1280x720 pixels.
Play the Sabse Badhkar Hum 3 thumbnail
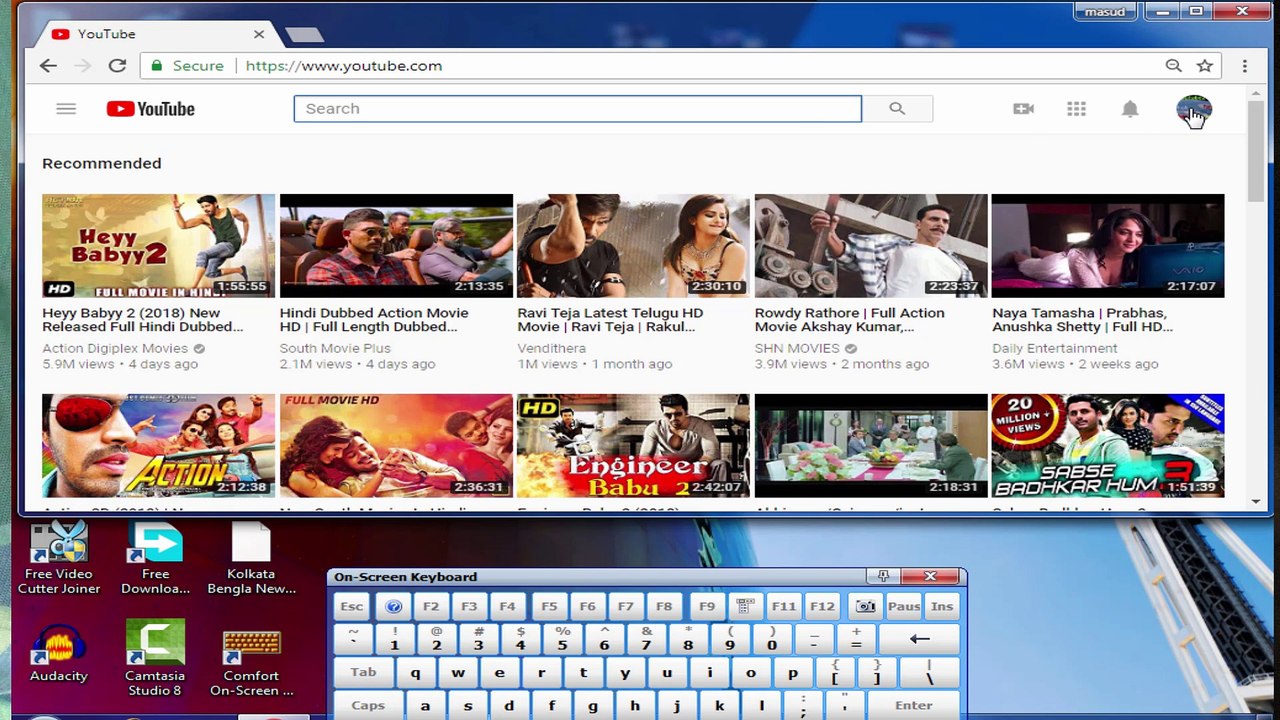1108,446
